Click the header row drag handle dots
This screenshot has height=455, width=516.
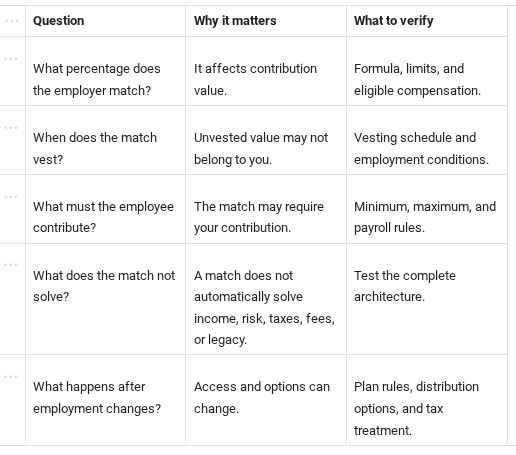(x=12, y=21)
